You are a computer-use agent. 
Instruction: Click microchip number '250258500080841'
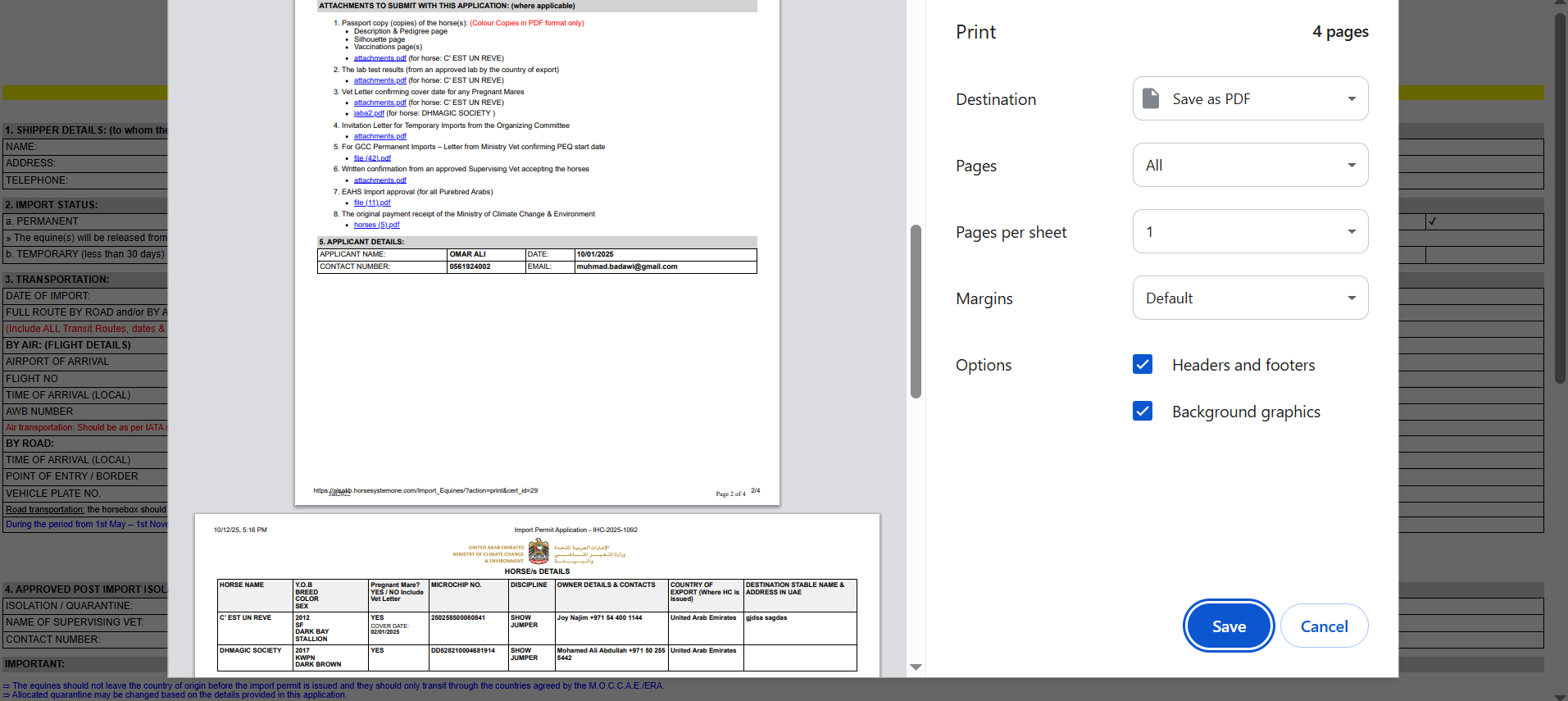[458, 617]
